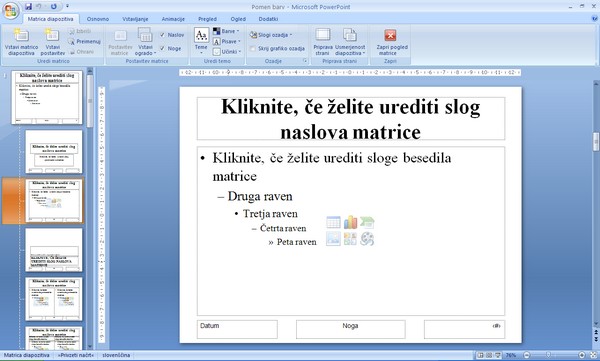Click the zoom slider handle
This screenshot has width=600, height=361.
tap(549, 355)
